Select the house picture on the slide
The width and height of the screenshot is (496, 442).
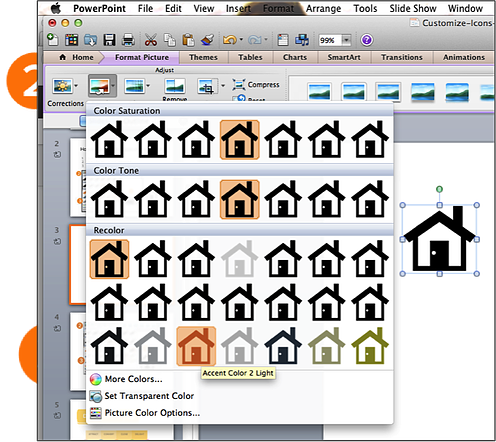point(439,239)
